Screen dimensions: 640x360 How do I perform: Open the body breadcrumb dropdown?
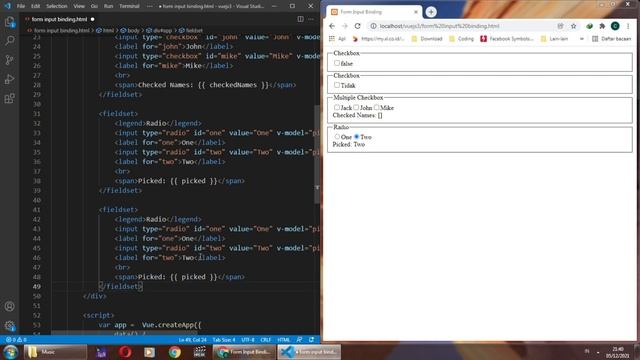point(130,30)
